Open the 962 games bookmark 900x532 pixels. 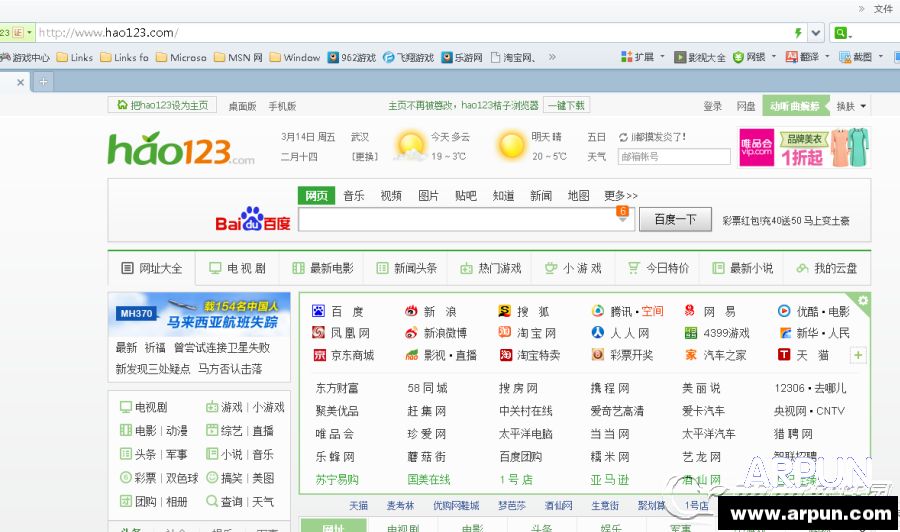tap(352, 57)
